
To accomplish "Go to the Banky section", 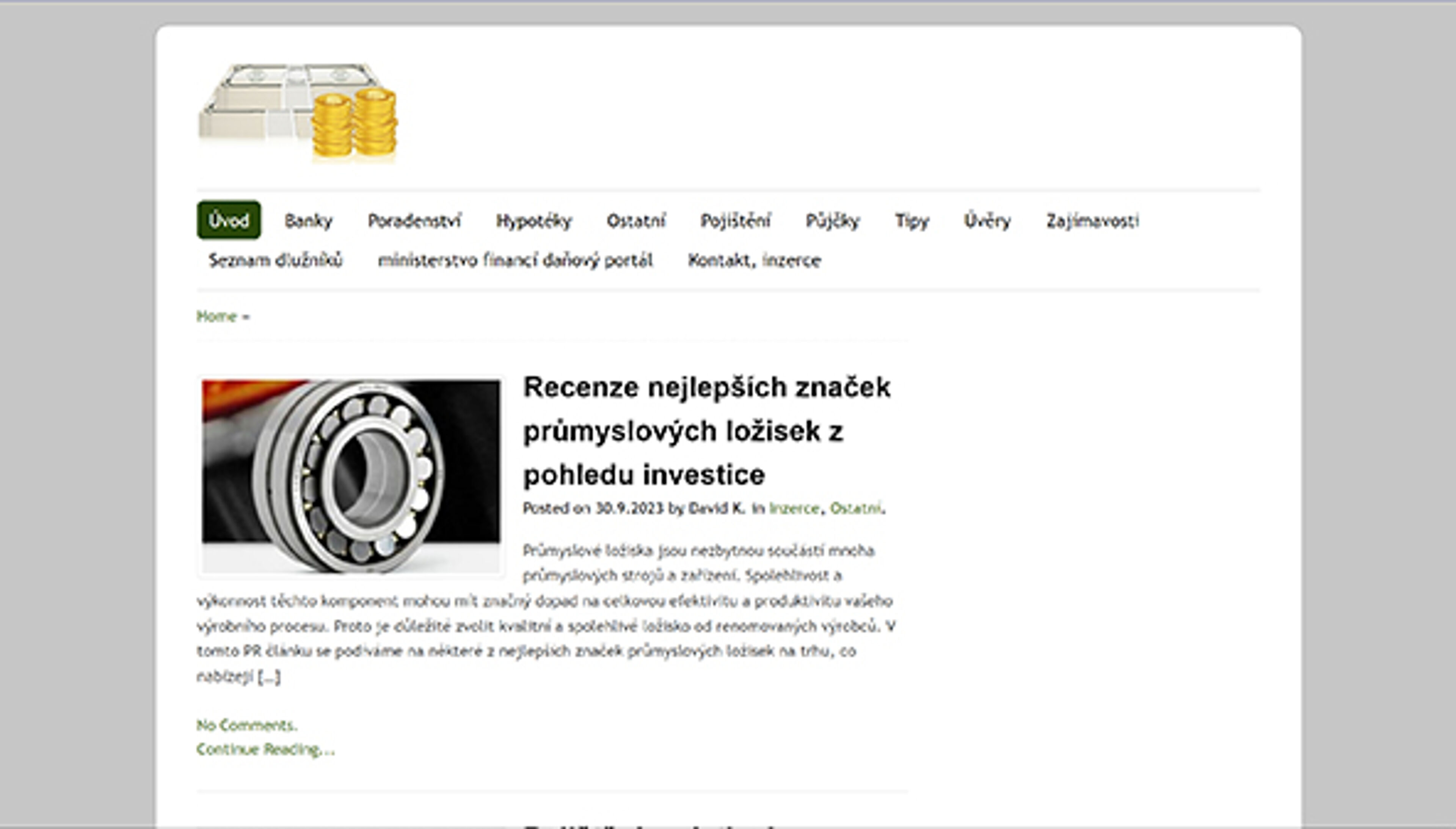I will 308,220.
